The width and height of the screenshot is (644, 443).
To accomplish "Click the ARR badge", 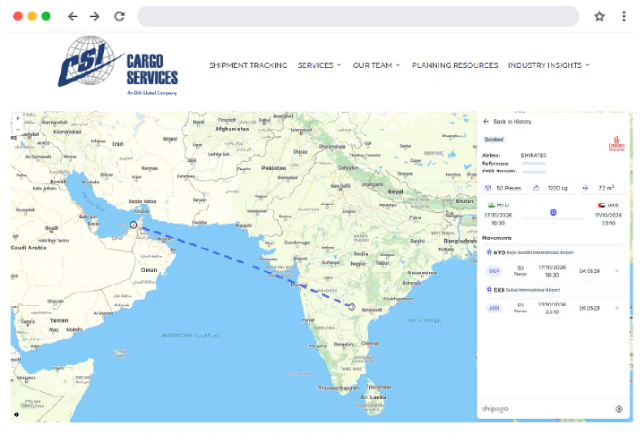I will (x=494, y=308).
